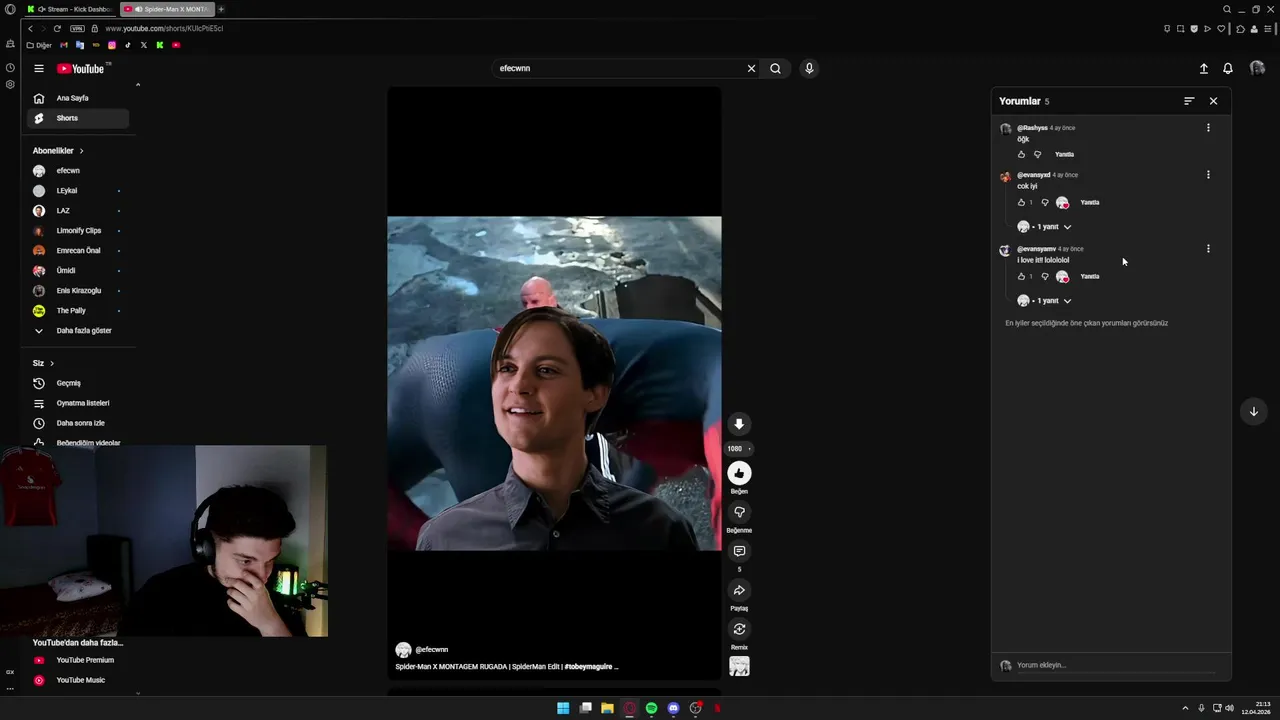
Task: Reply (Yanıtla) to the @evansyamv comment
Action: point(1090,276)
